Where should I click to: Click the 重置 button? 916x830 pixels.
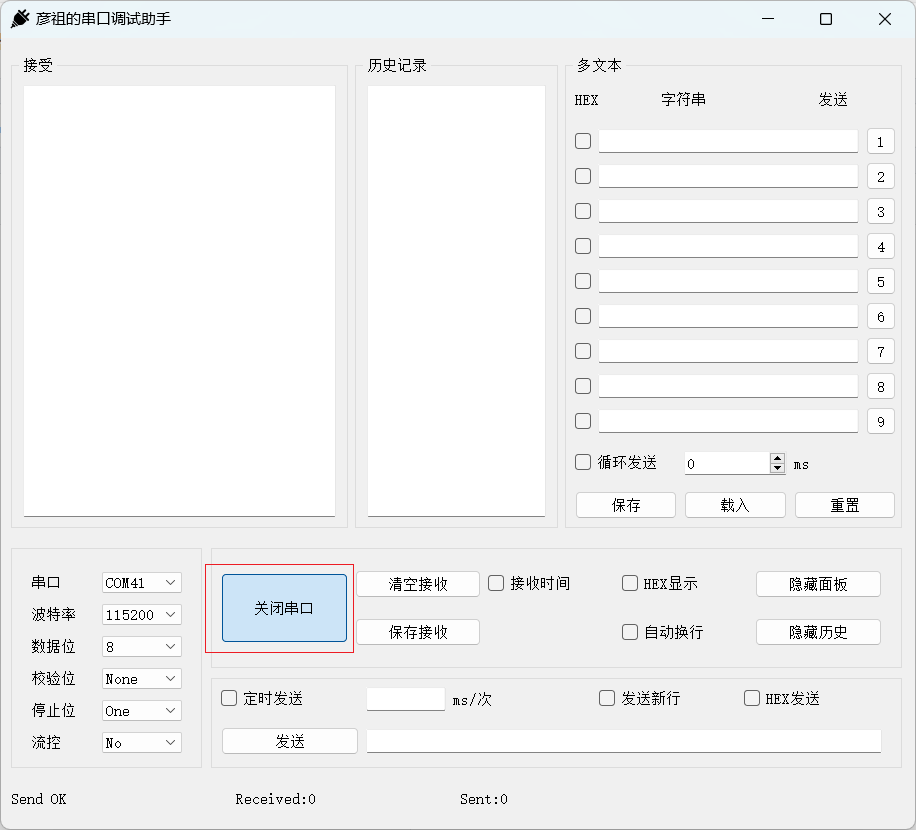pyautogui.click(x=845, y=505)
